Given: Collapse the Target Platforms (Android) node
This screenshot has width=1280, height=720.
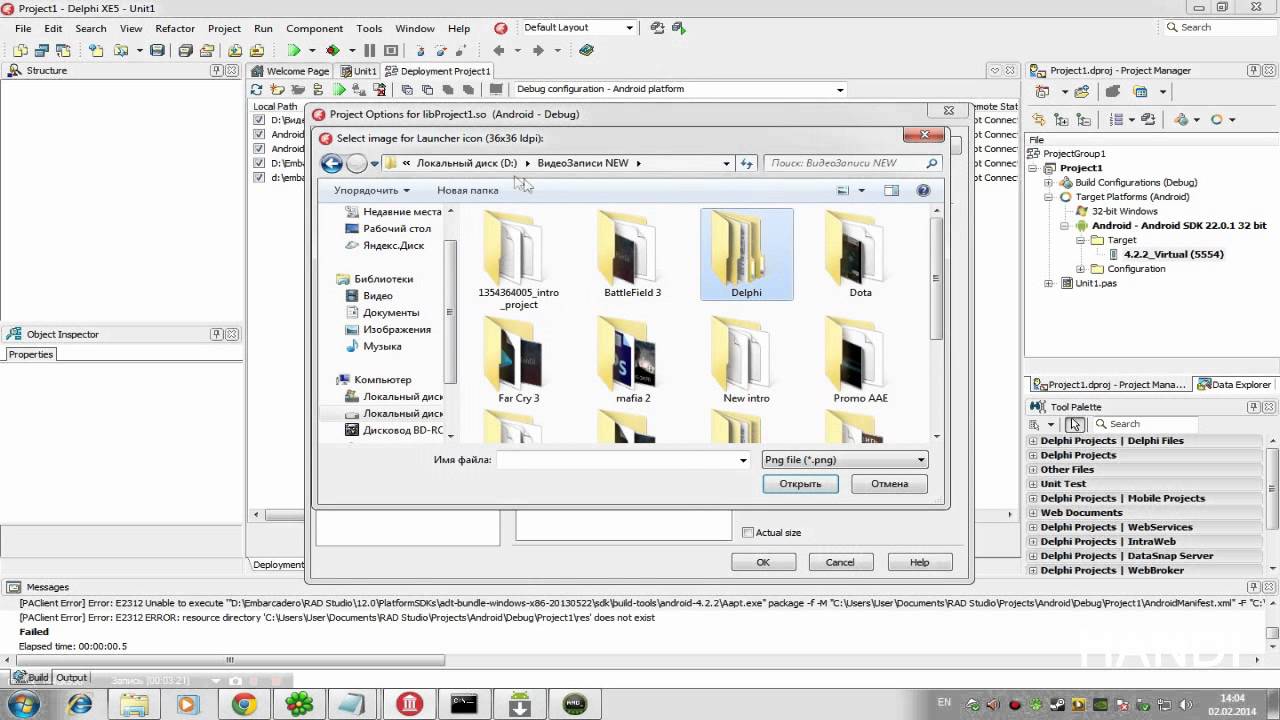Looking at the screenshot, I should [1048, 197].
